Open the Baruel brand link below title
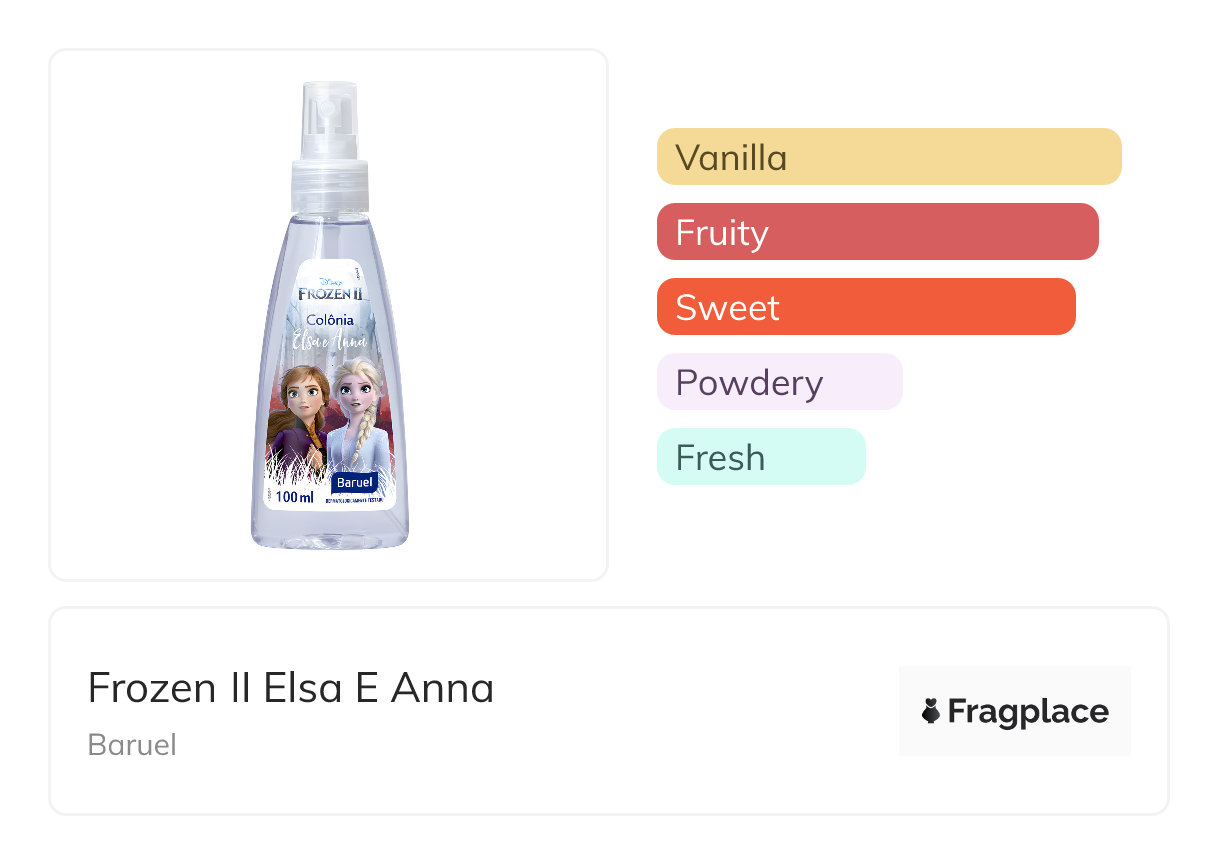 tap(132, 745)
